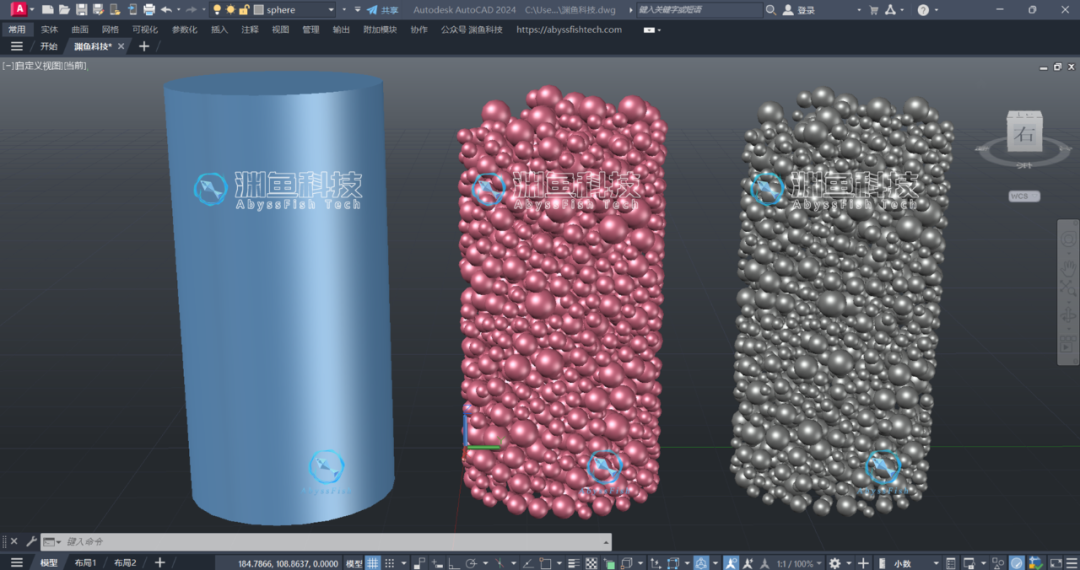Switch to the 模型 layout tab
This screenshot has height=570, width=1080.
pyautogui.click(x=48, y=562)
